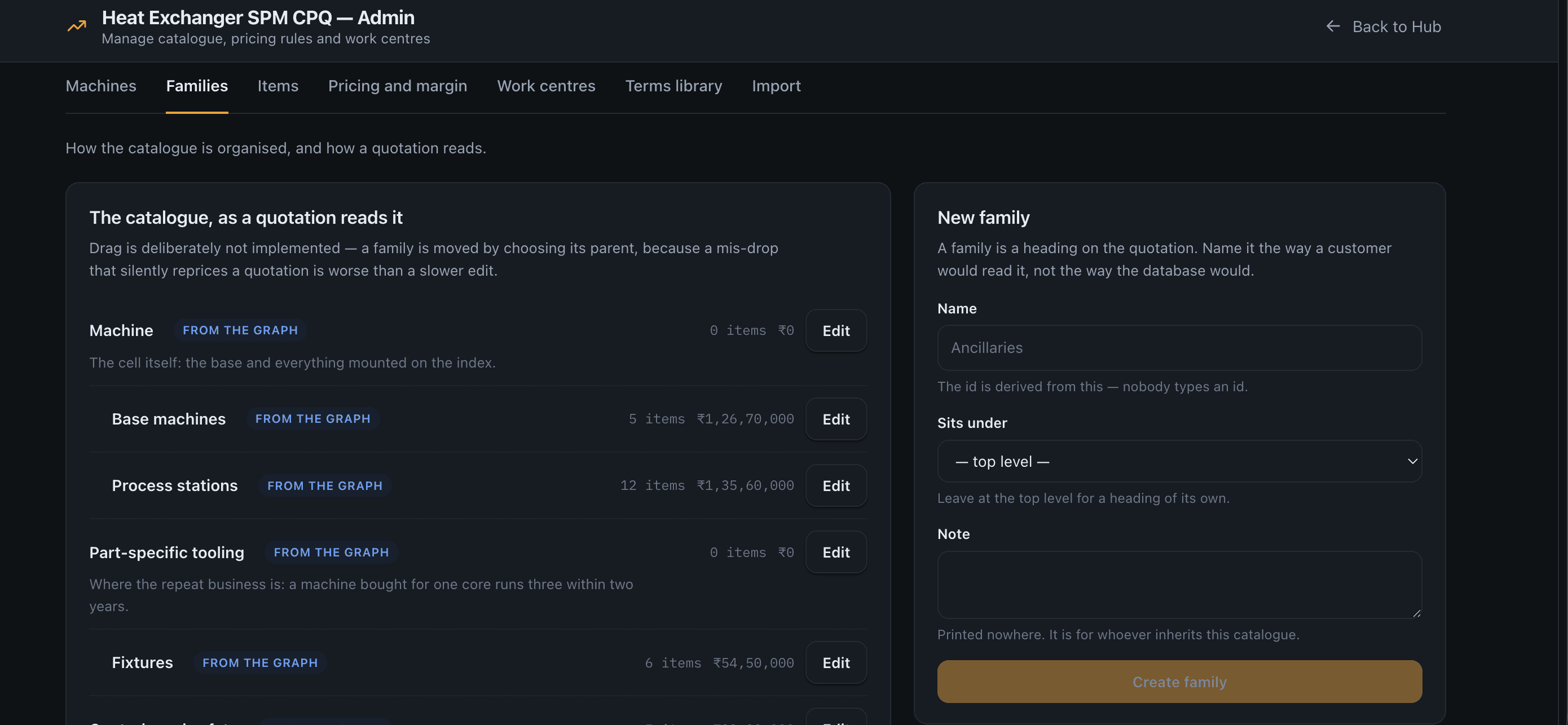Click the New family heading
The width and height of the screenshot is (1568, 725).
coord(984,218)
